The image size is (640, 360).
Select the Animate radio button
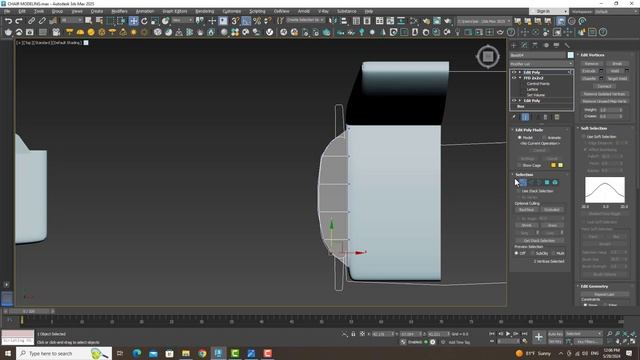[x=544, y=138]
